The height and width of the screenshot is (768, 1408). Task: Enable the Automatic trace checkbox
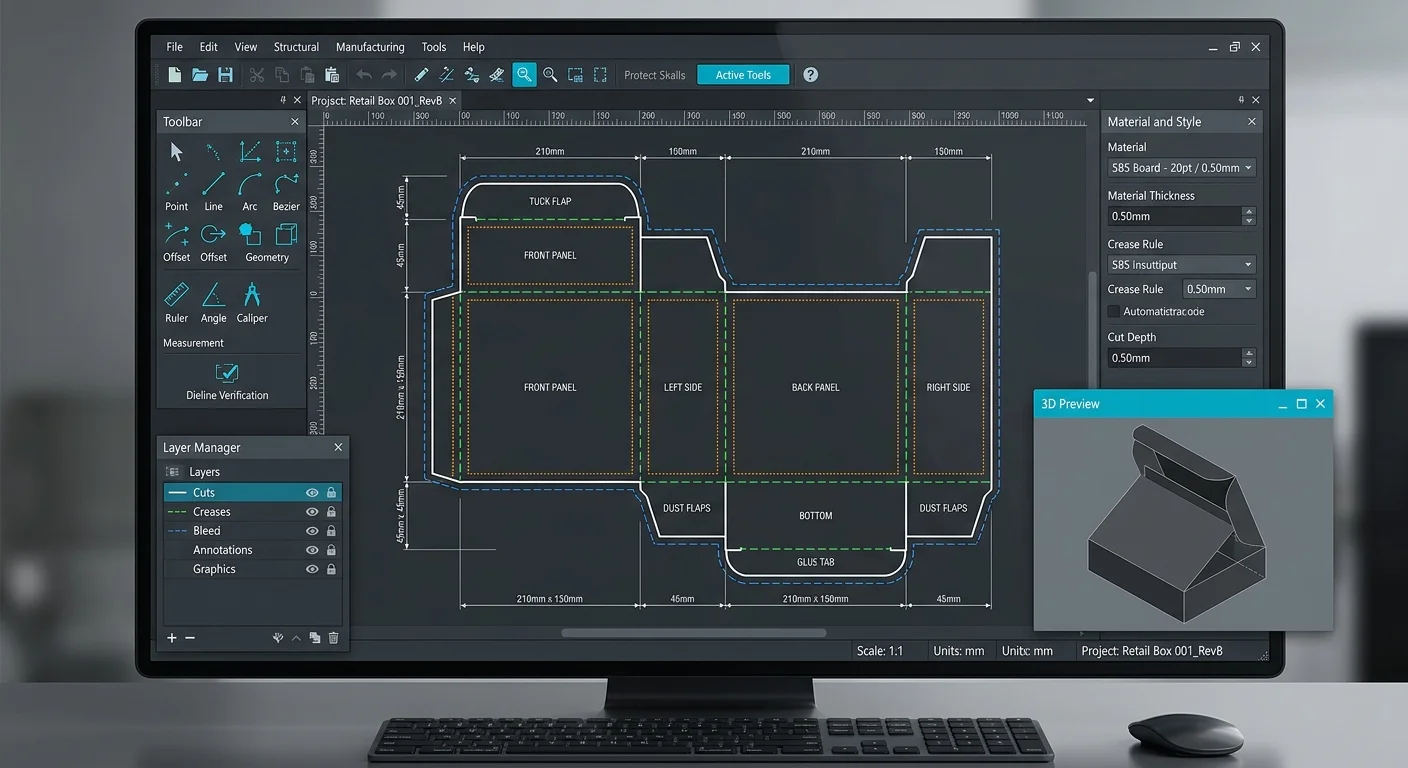(1113, 311)
